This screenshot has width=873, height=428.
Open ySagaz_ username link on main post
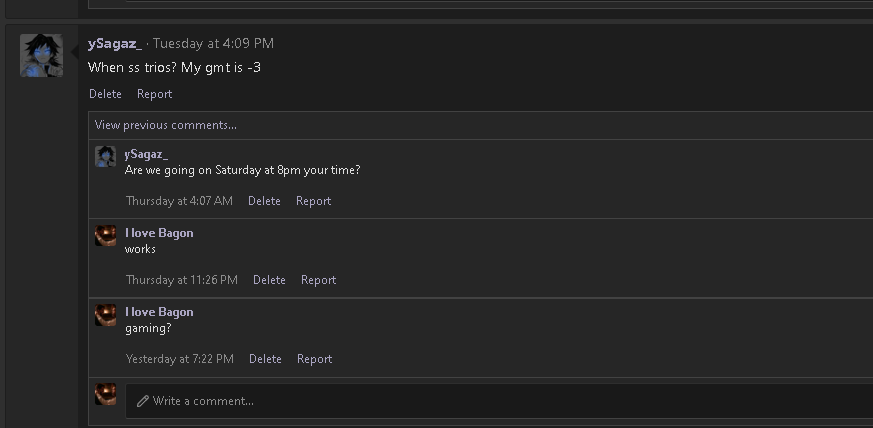115,43
